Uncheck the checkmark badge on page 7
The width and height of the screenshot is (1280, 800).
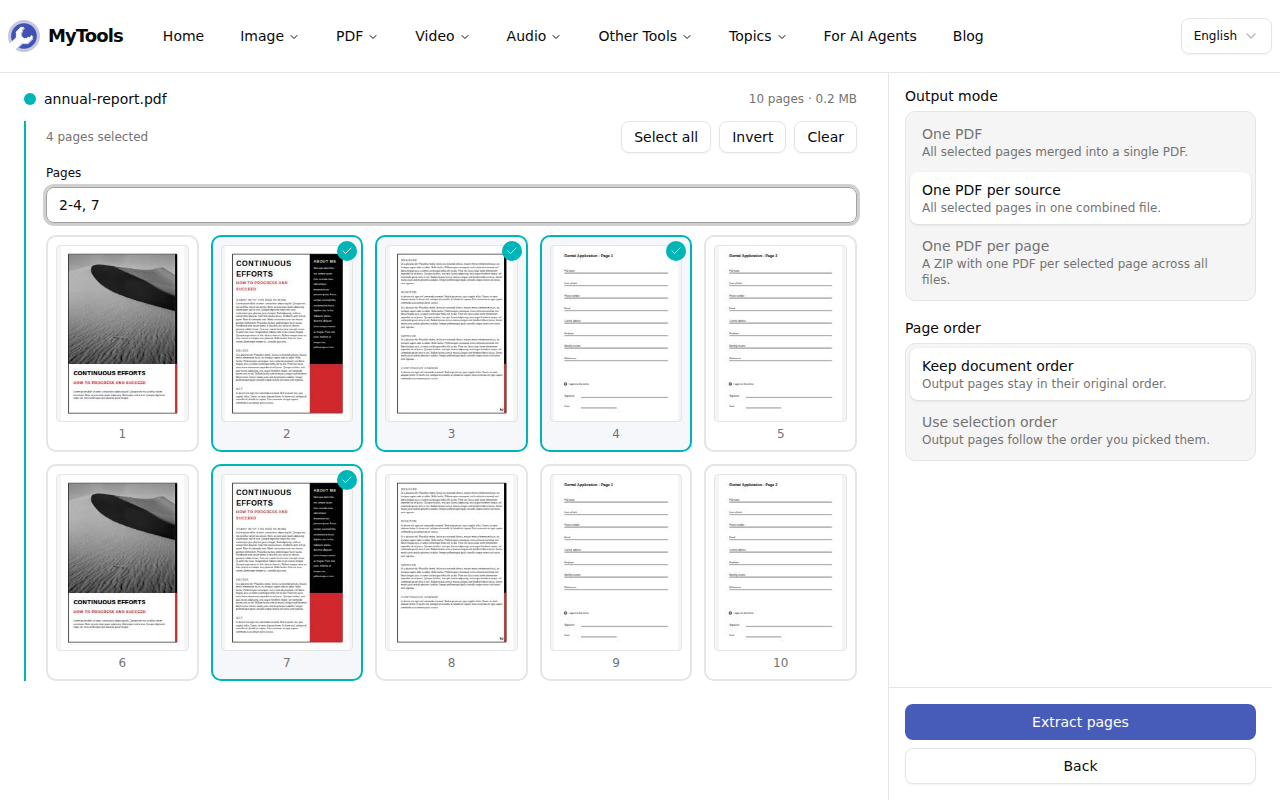(347, 480)
